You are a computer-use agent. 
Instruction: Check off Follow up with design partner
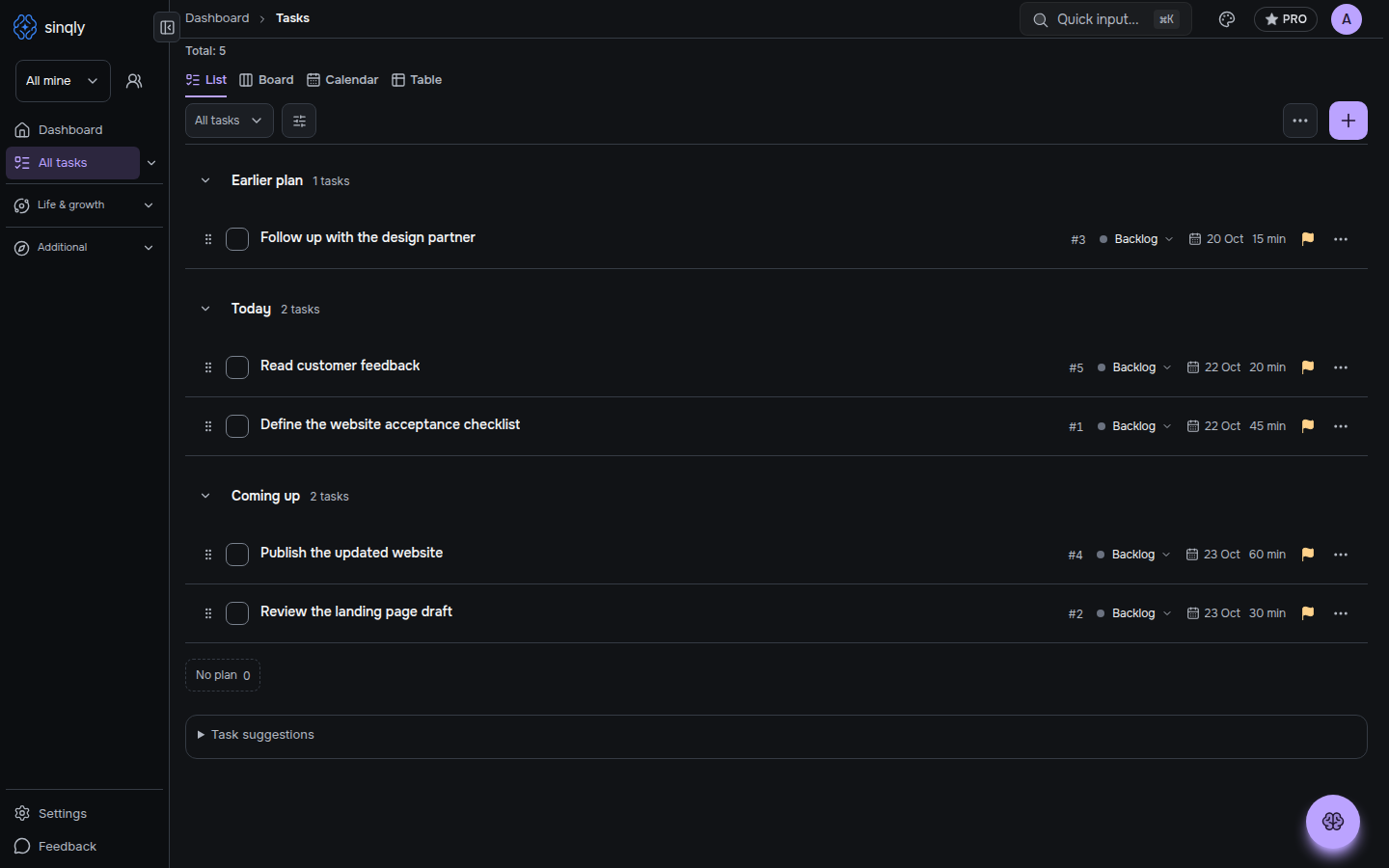click(x=237, y=239)
